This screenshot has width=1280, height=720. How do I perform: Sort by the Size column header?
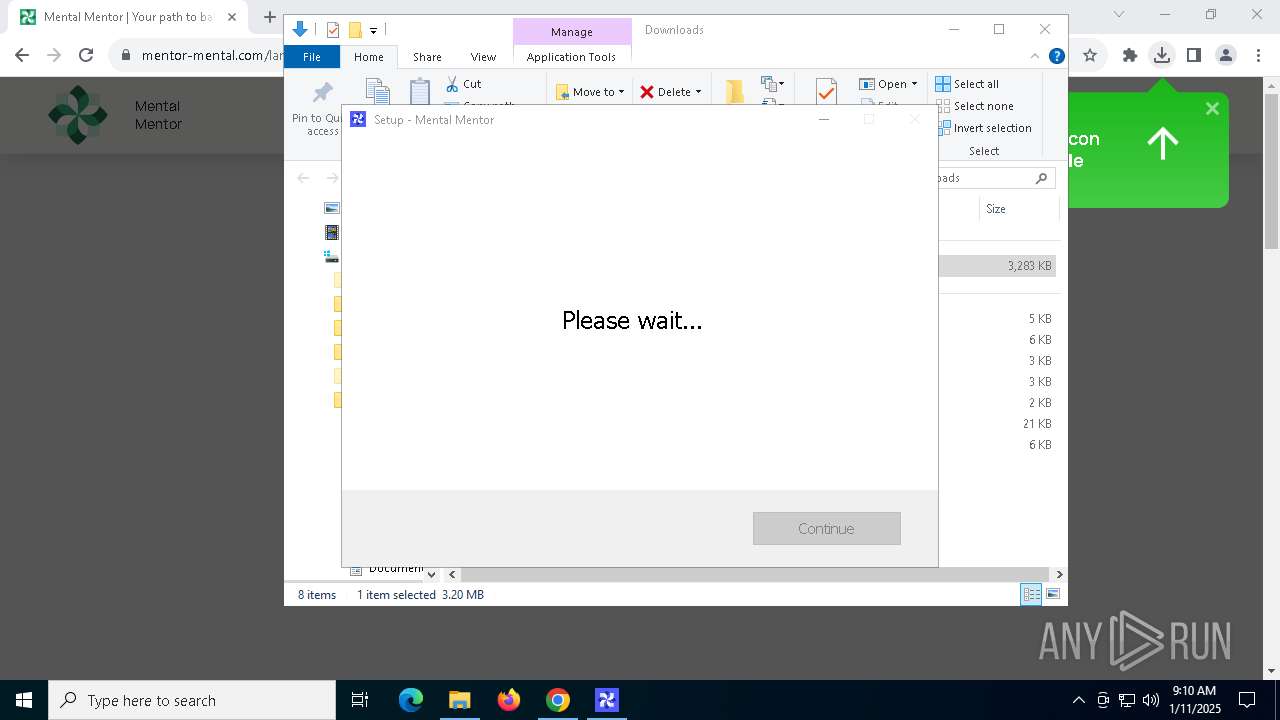click(x=1018, y=209)
